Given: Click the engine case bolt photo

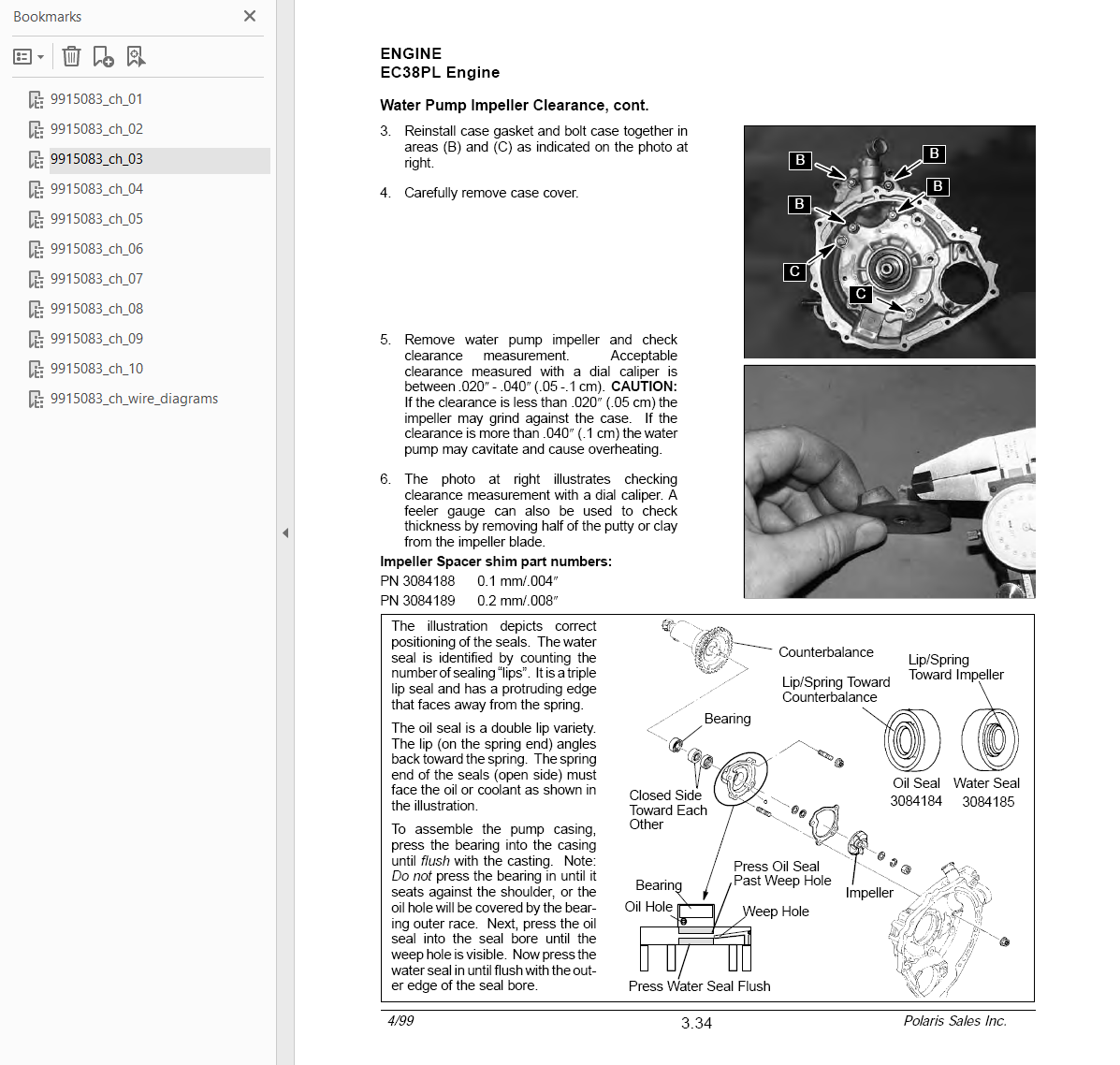Looking at the screenshot, I should click(x=889, y=241).
